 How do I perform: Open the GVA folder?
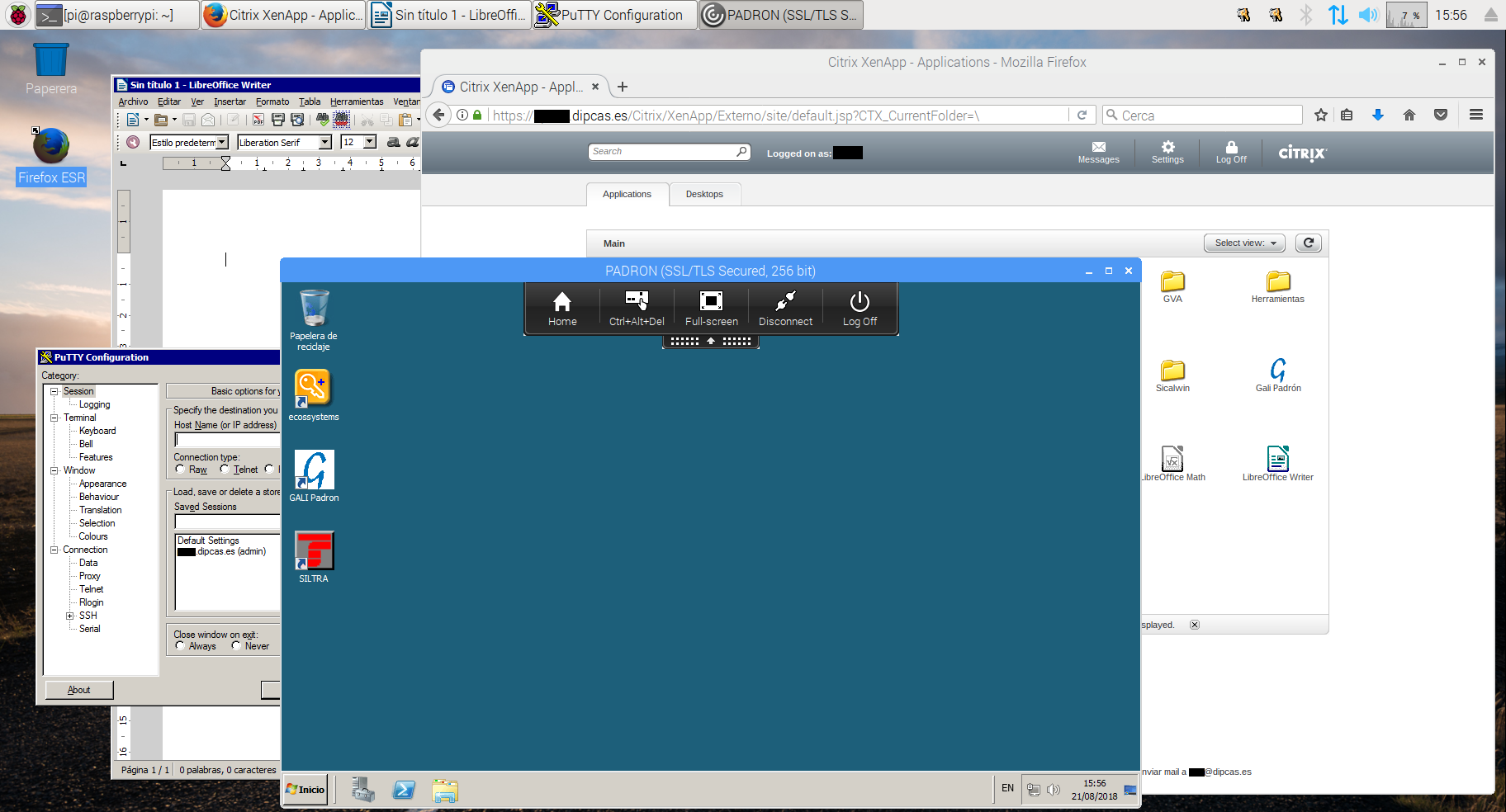1172,287
